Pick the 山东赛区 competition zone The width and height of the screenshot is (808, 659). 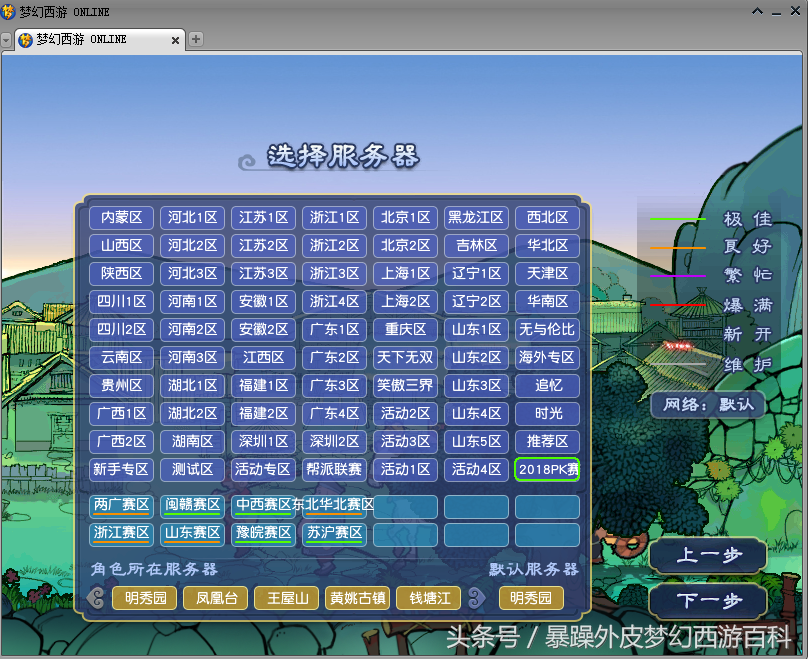(192, 534)
